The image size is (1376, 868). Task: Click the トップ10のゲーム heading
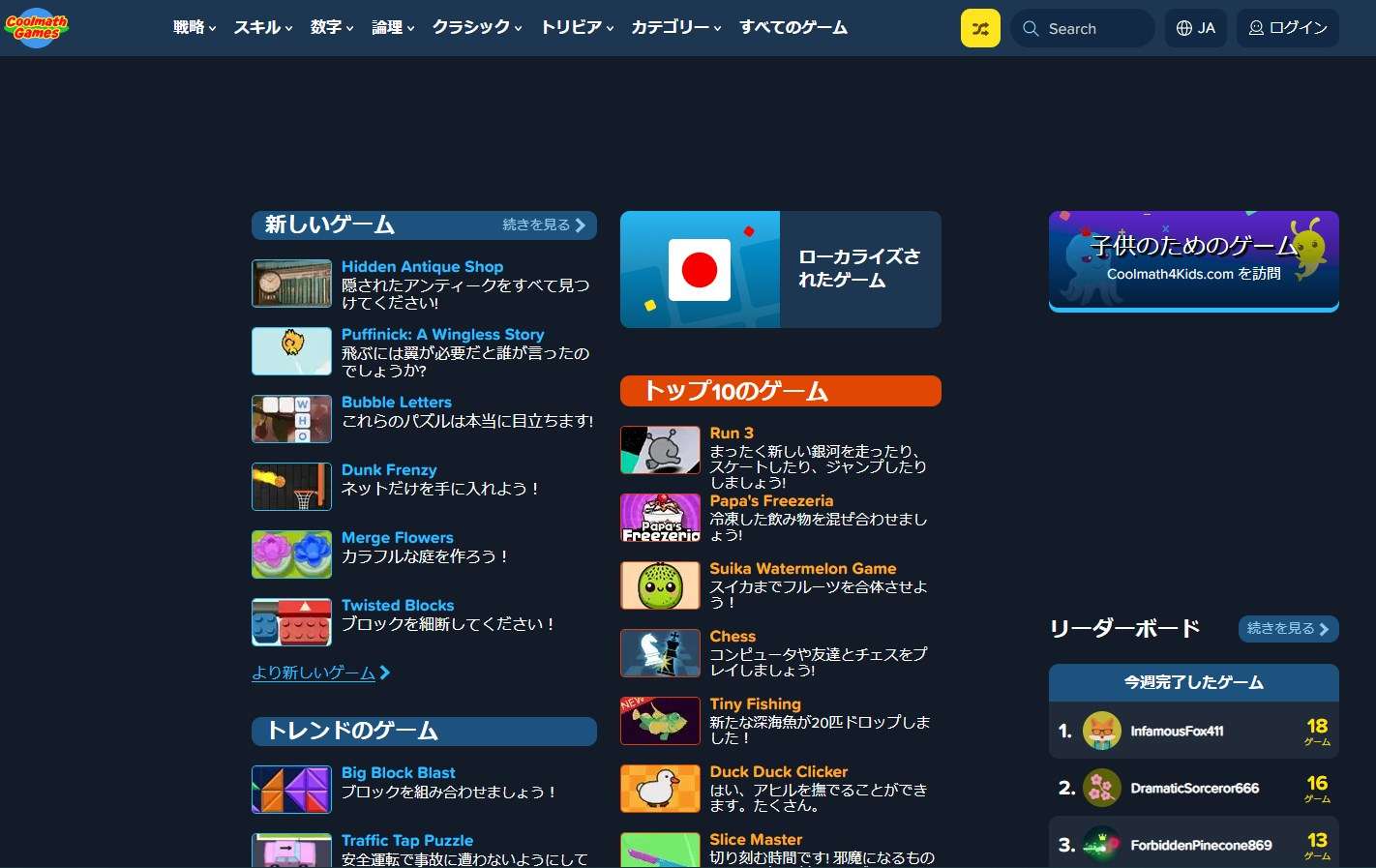click(x=781, y=391)
